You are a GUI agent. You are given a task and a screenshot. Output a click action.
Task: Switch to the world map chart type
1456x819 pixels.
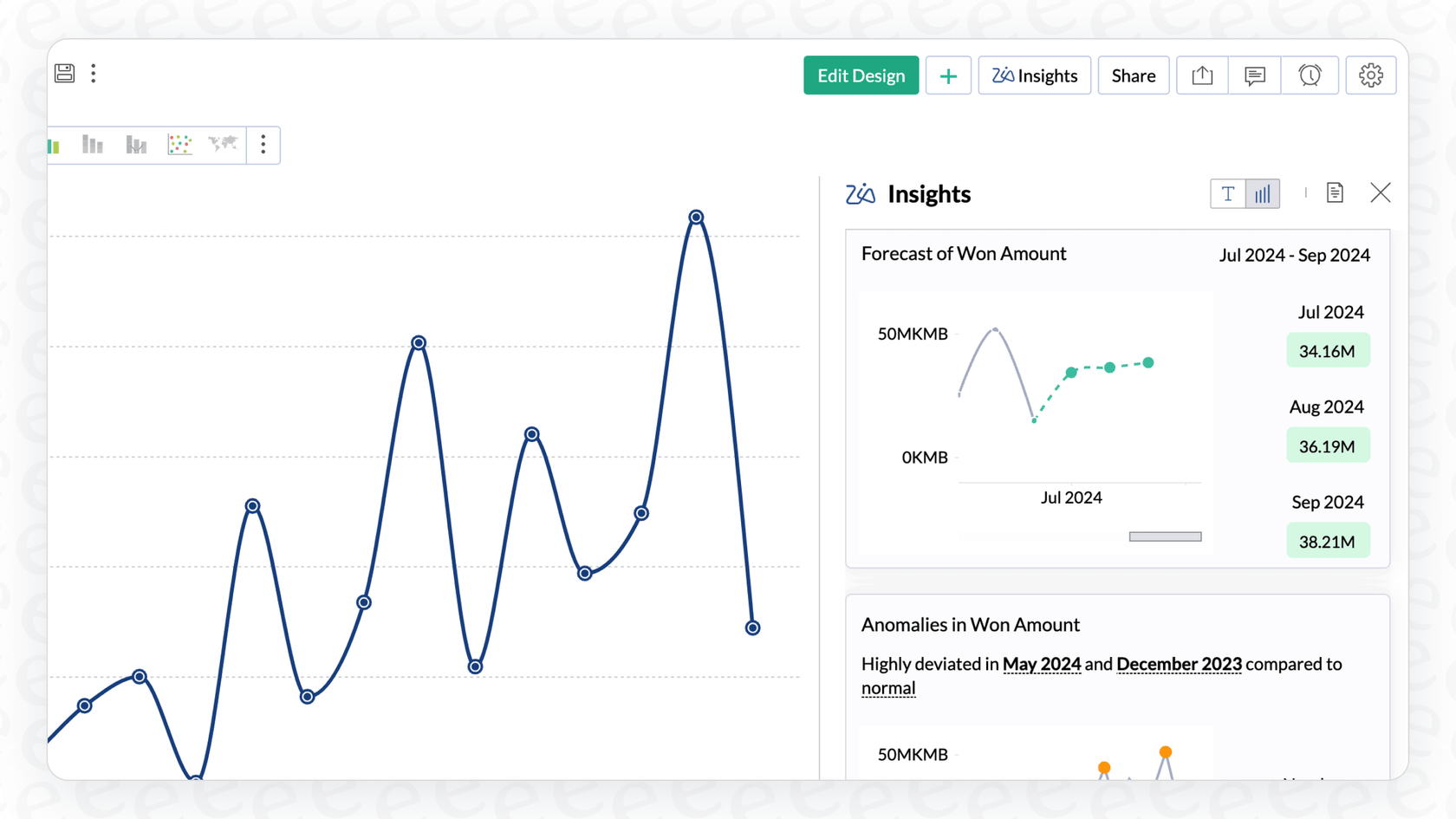pos(224,145)
